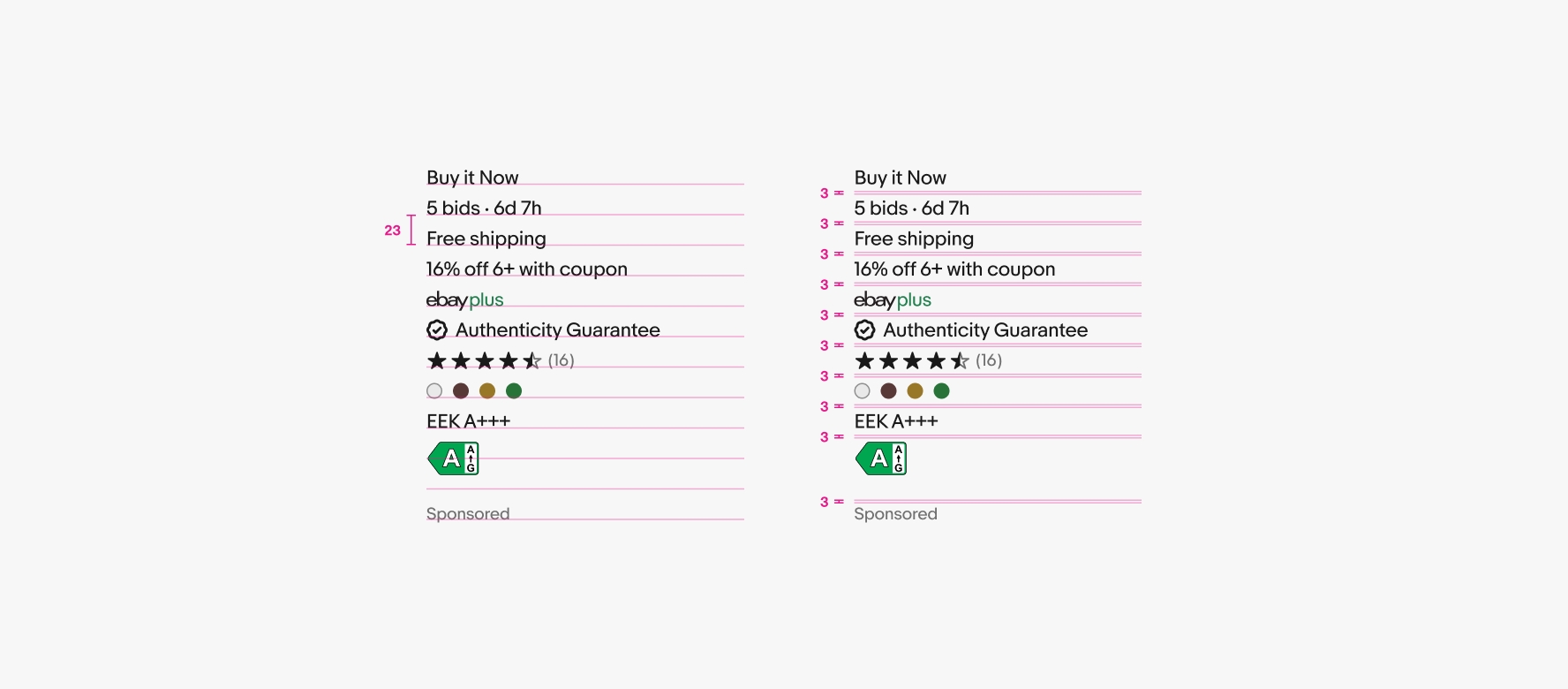Image resolution: width=1568 pixels, height=689 pixels.
Task: Click the ebay plus logo in right list
Action: coord(893,300)
